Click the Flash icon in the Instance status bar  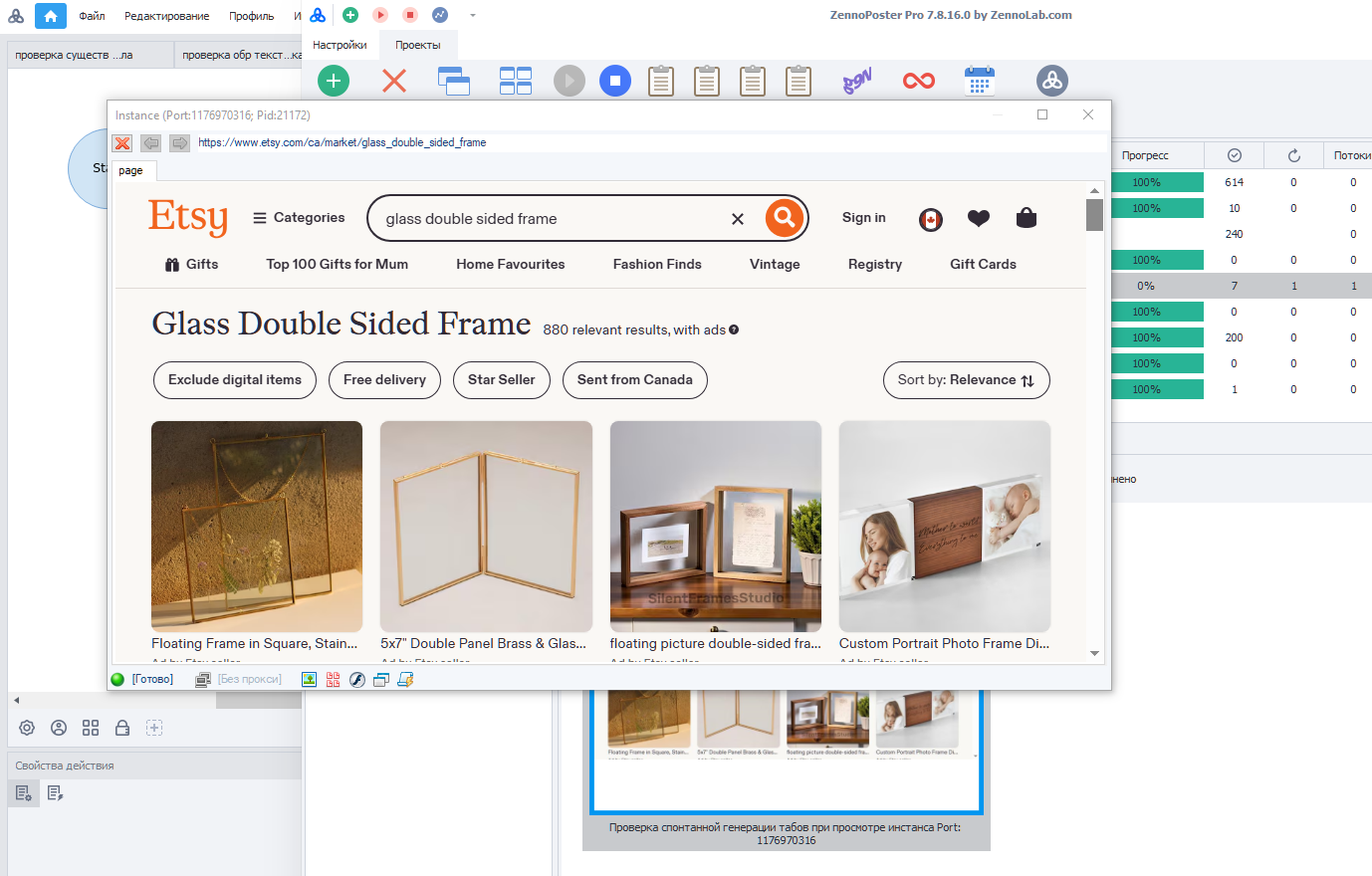356,680
